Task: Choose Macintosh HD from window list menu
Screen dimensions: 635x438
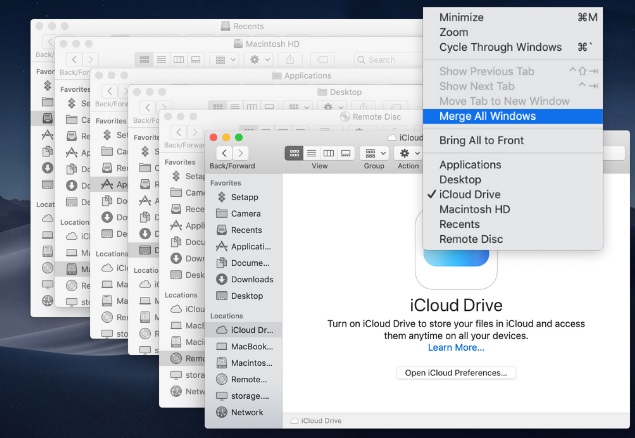Action: coord(512,210)
